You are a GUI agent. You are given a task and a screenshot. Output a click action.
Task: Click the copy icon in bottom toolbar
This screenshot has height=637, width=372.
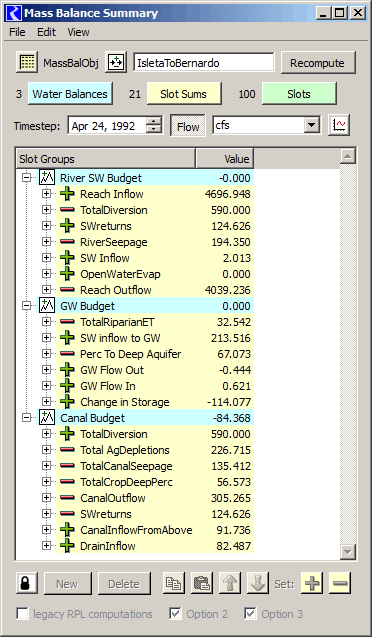[x=174, y=583]
